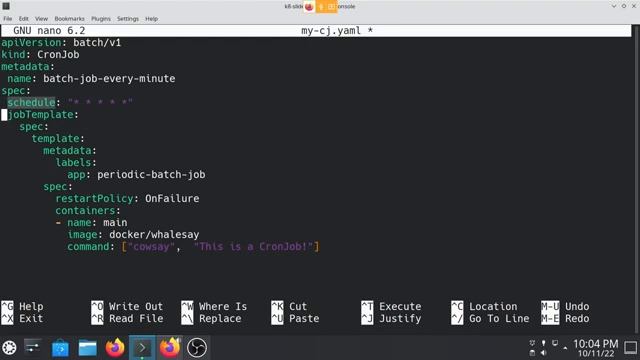
Task: Open the KDE application launcher
Action: [9, 348]
